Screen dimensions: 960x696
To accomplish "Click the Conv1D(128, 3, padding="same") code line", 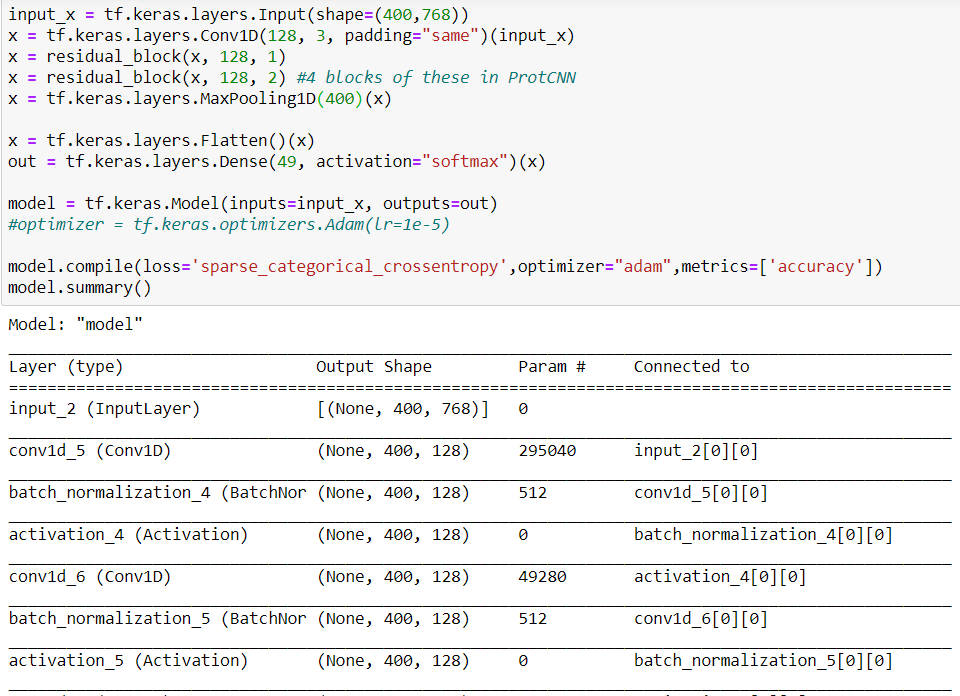I will click(x=291, y=36).
